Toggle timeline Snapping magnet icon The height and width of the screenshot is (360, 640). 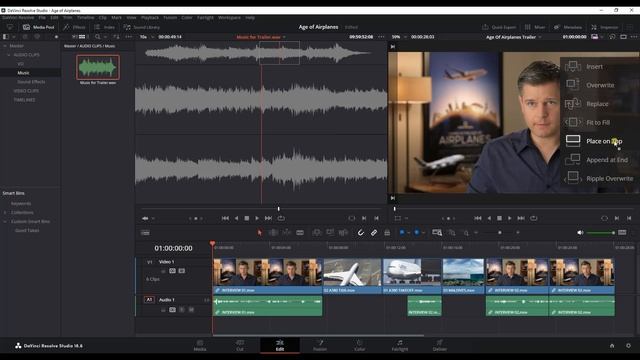(361, 233)
